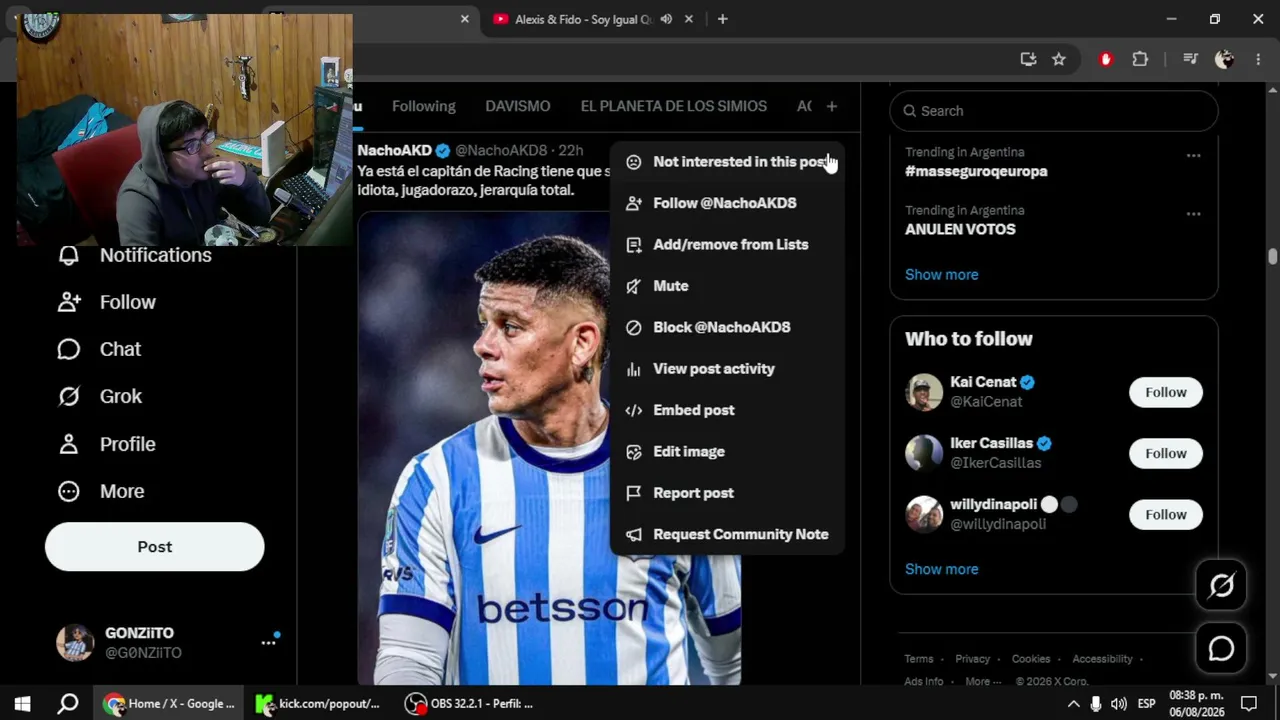This screenshot has height=720, width=1280.
Task: Open the #masseguroqeuropa trending topic
Action: (976, 171)
